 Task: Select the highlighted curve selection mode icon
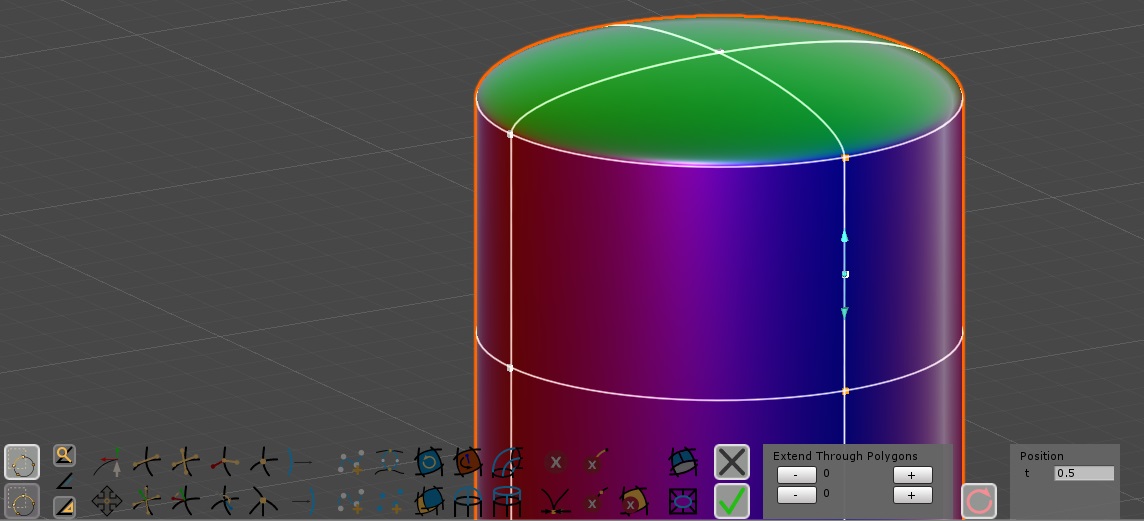pyautogui.click(x=22, y=462)
